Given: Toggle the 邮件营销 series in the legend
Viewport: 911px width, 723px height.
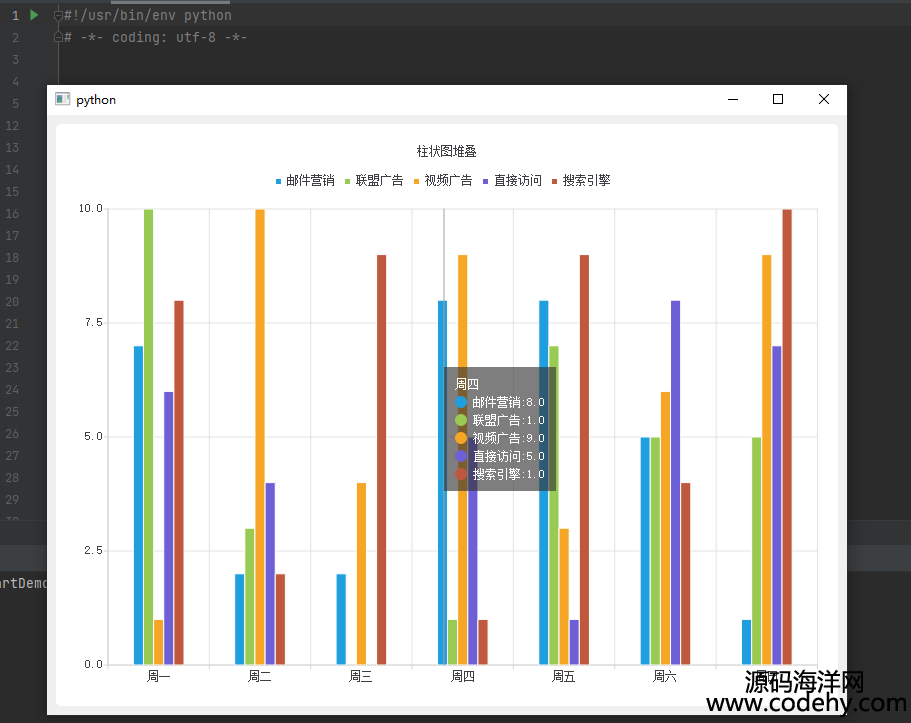Looking at the screenshot, I should point(305,181).
